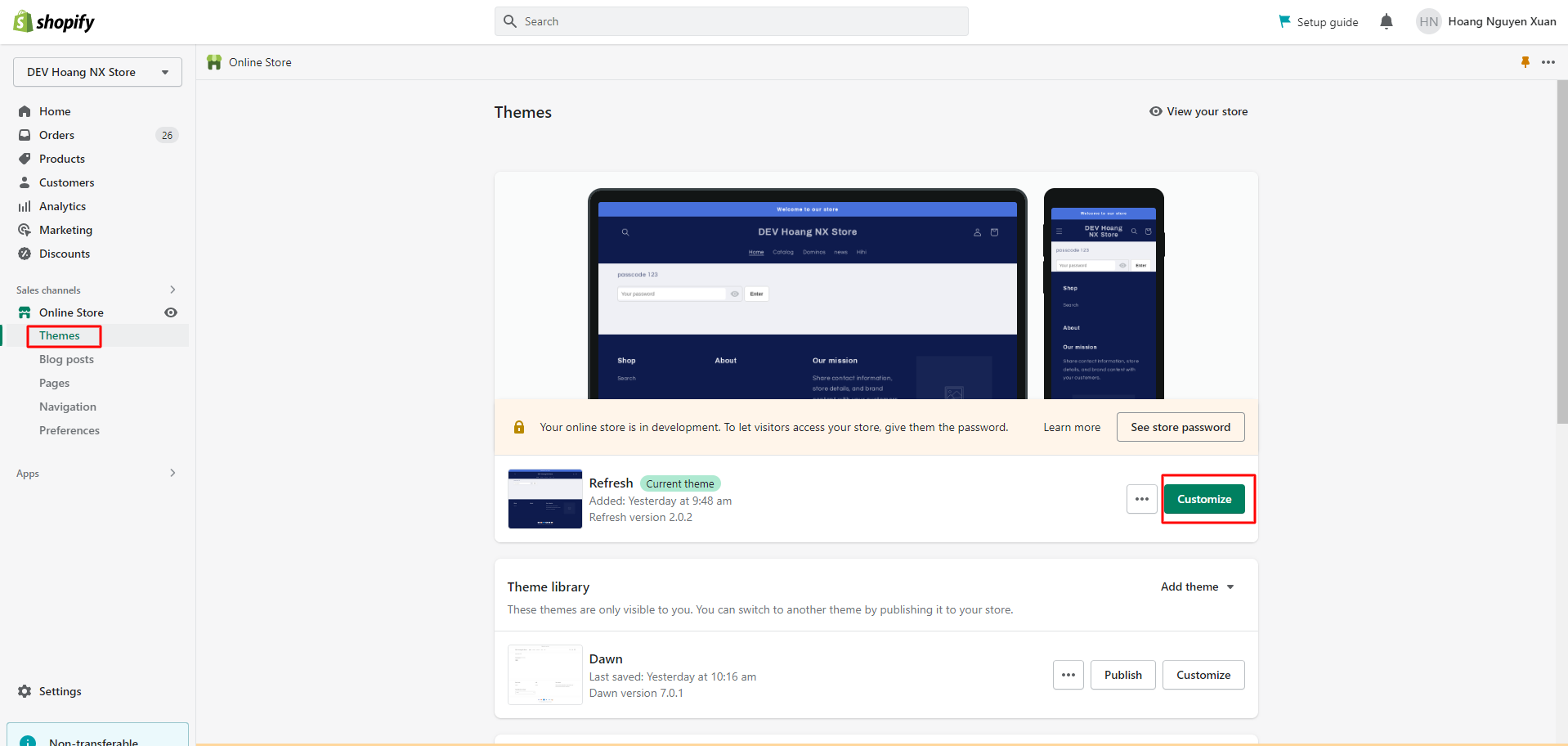The image size is (1568, 746).
Task: Click the desktop theme preview image
Action: (x=808, y=294)
